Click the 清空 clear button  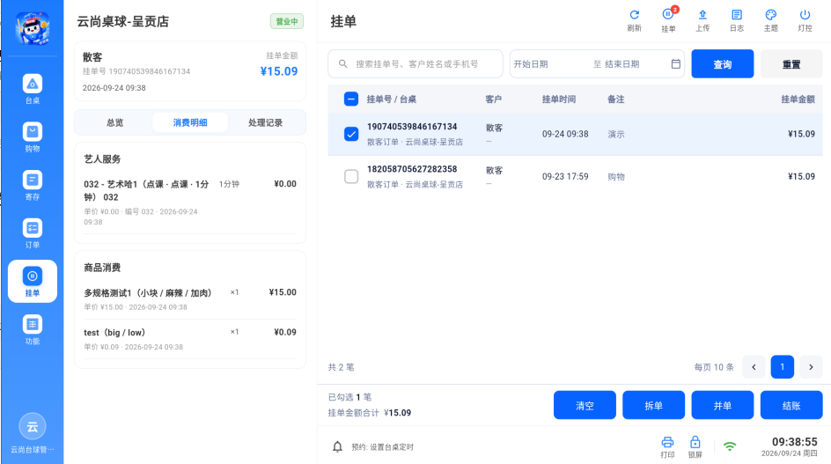(585, 405)
